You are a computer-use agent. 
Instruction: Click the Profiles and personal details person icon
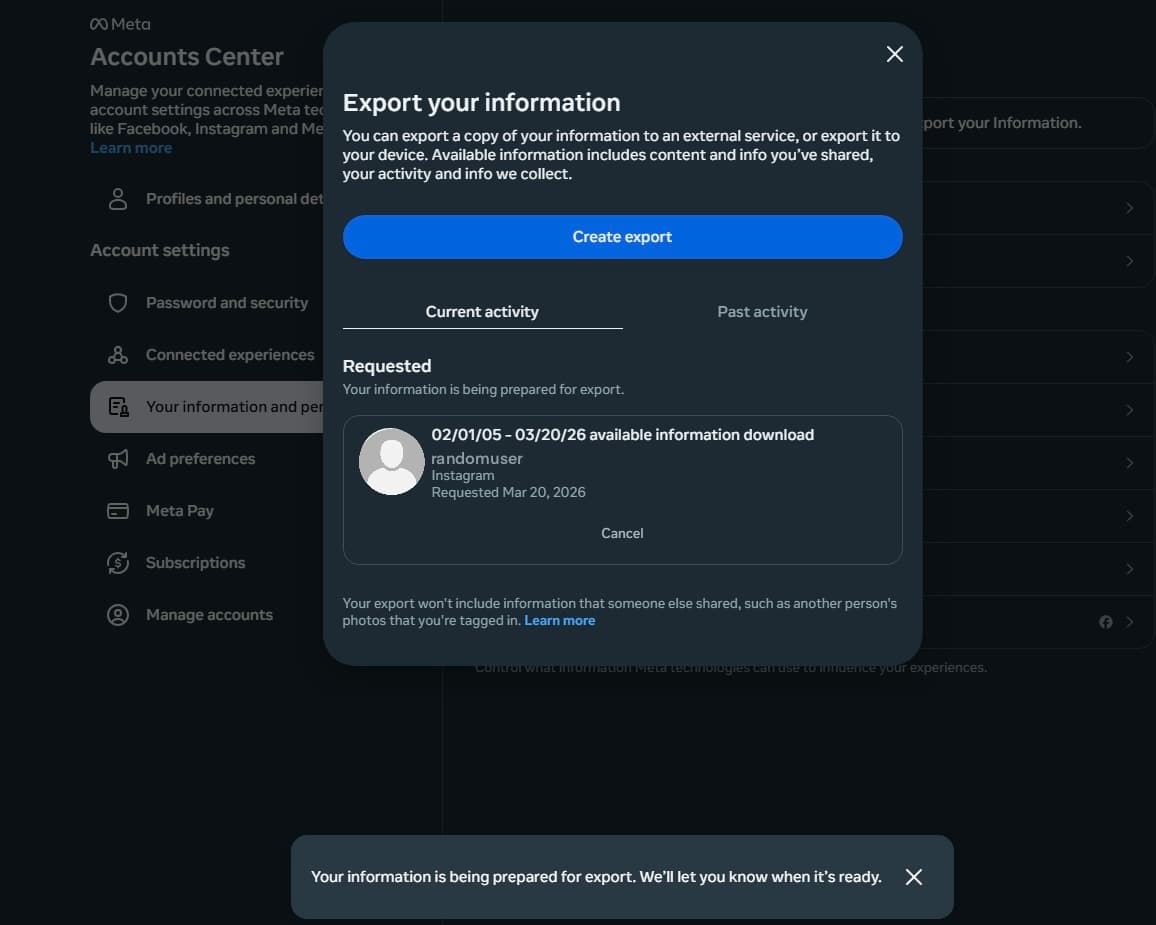(118, 199)
